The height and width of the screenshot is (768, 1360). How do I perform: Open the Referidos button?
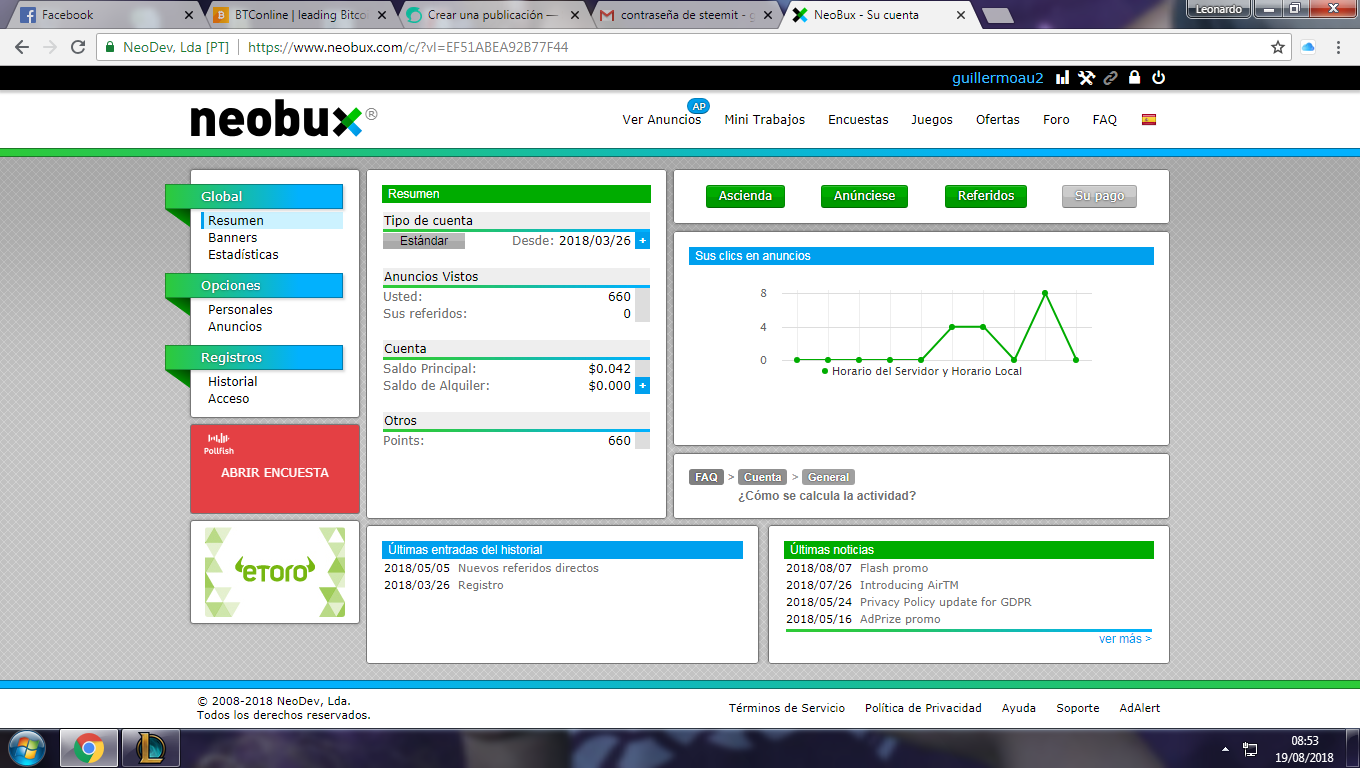pyautogui.click(x=986, y=196)
